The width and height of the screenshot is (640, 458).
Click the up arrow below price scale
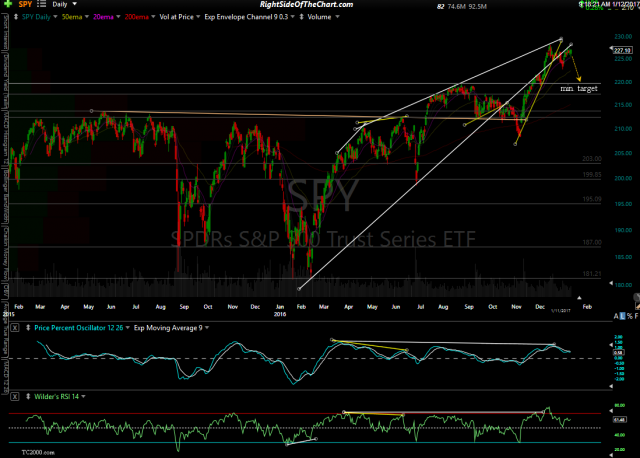coord(579,298)
